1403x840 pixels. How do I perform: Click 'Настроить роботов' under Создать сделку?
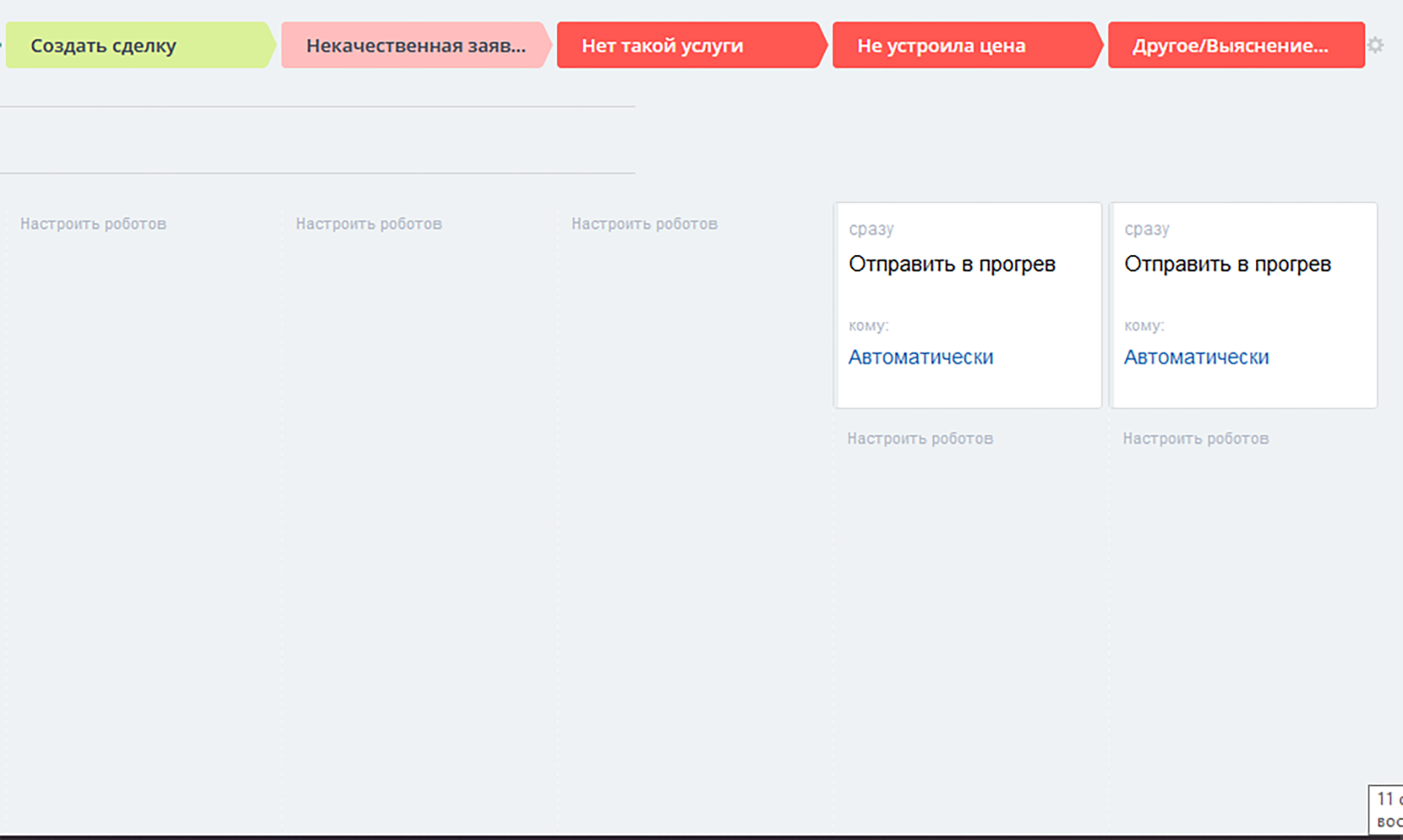(x=93, y=224)
